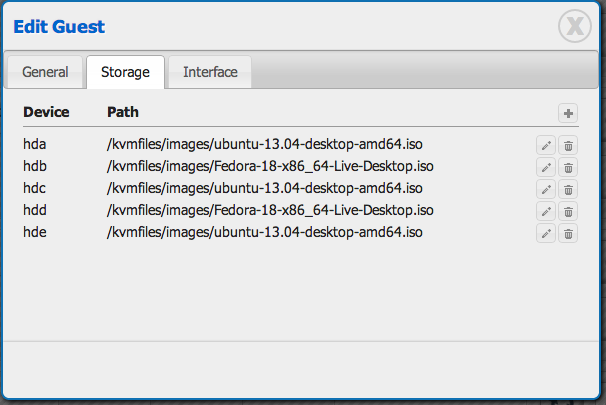Viewport: 606px width, 405px height.
Task: Open edit for hdd device
Action: pos(546,211)
